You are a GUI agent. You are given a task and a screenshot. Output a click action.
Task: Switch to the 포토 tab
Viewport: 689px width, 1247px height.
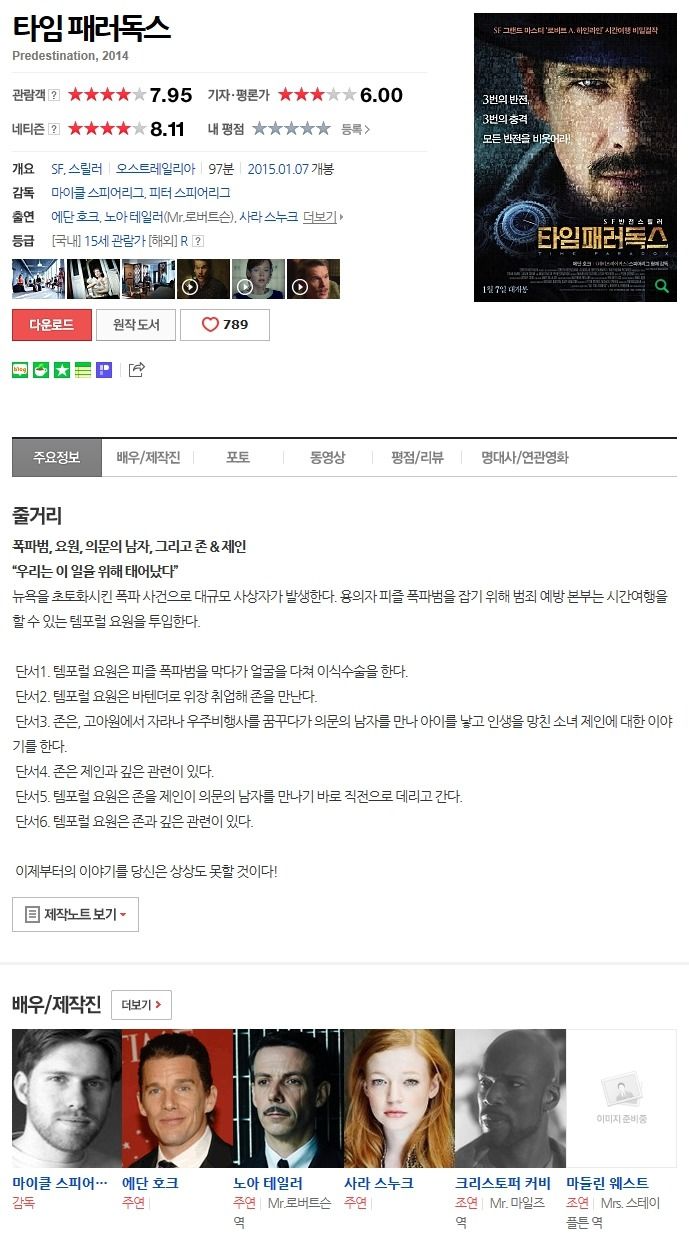point(238,457)
